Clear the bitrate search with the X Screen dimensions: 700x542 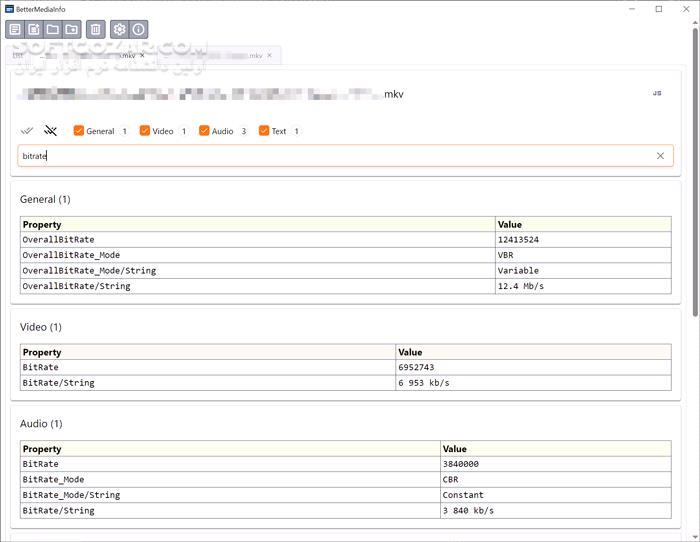pos(660,156)
